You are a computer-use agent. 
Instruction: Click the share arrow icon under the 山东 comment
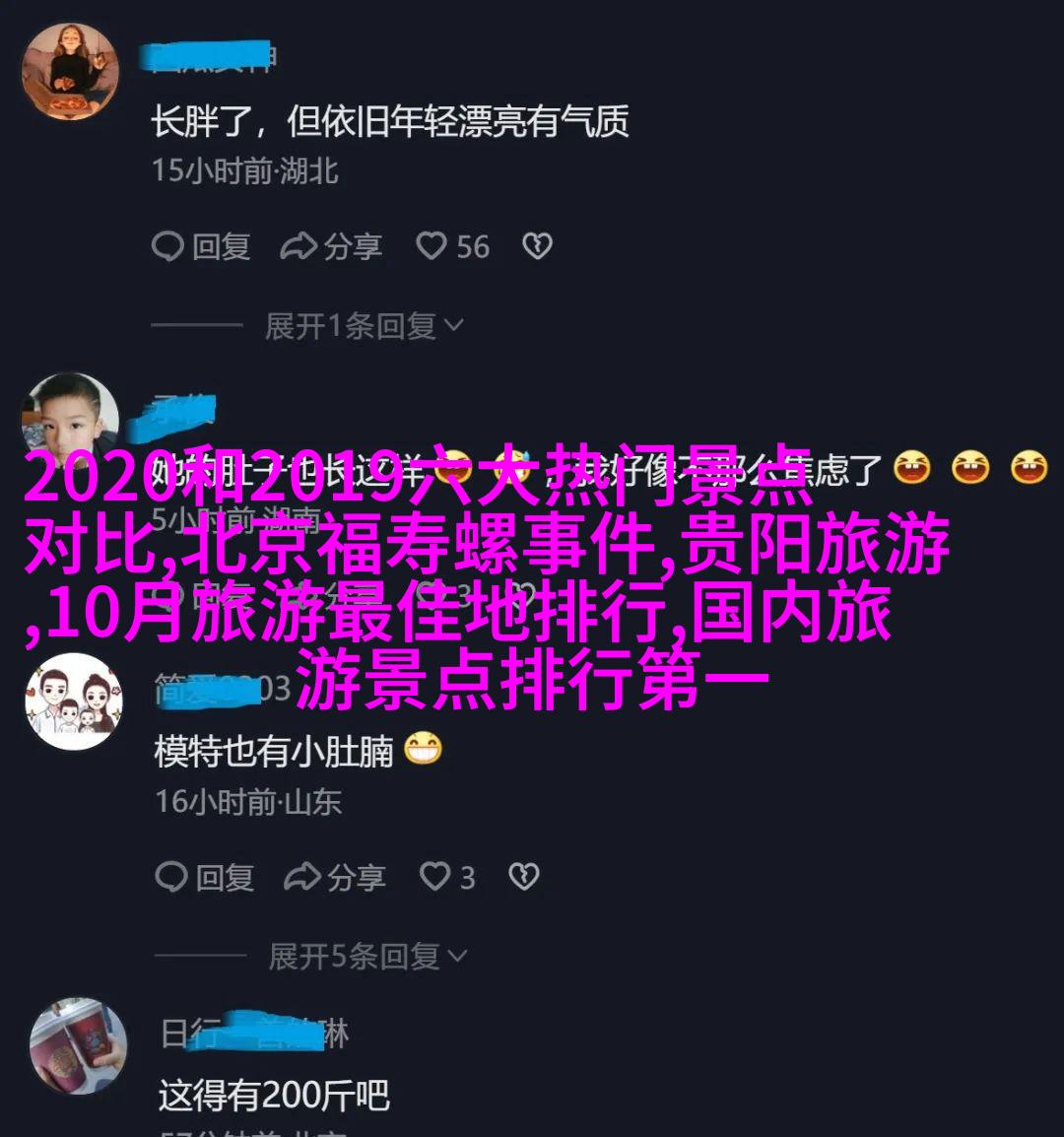[x=302, y=878]
